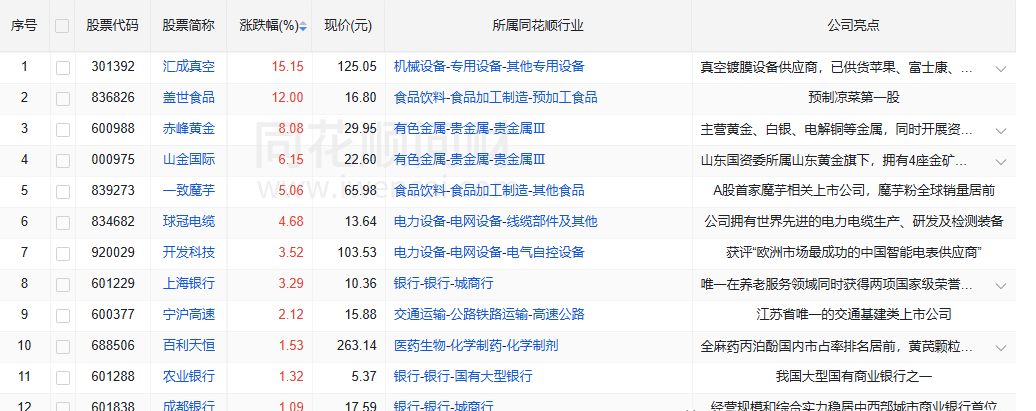1036x411 pixels.
Task: Open stock link 一致魔芋
Action: pos(189,191)
